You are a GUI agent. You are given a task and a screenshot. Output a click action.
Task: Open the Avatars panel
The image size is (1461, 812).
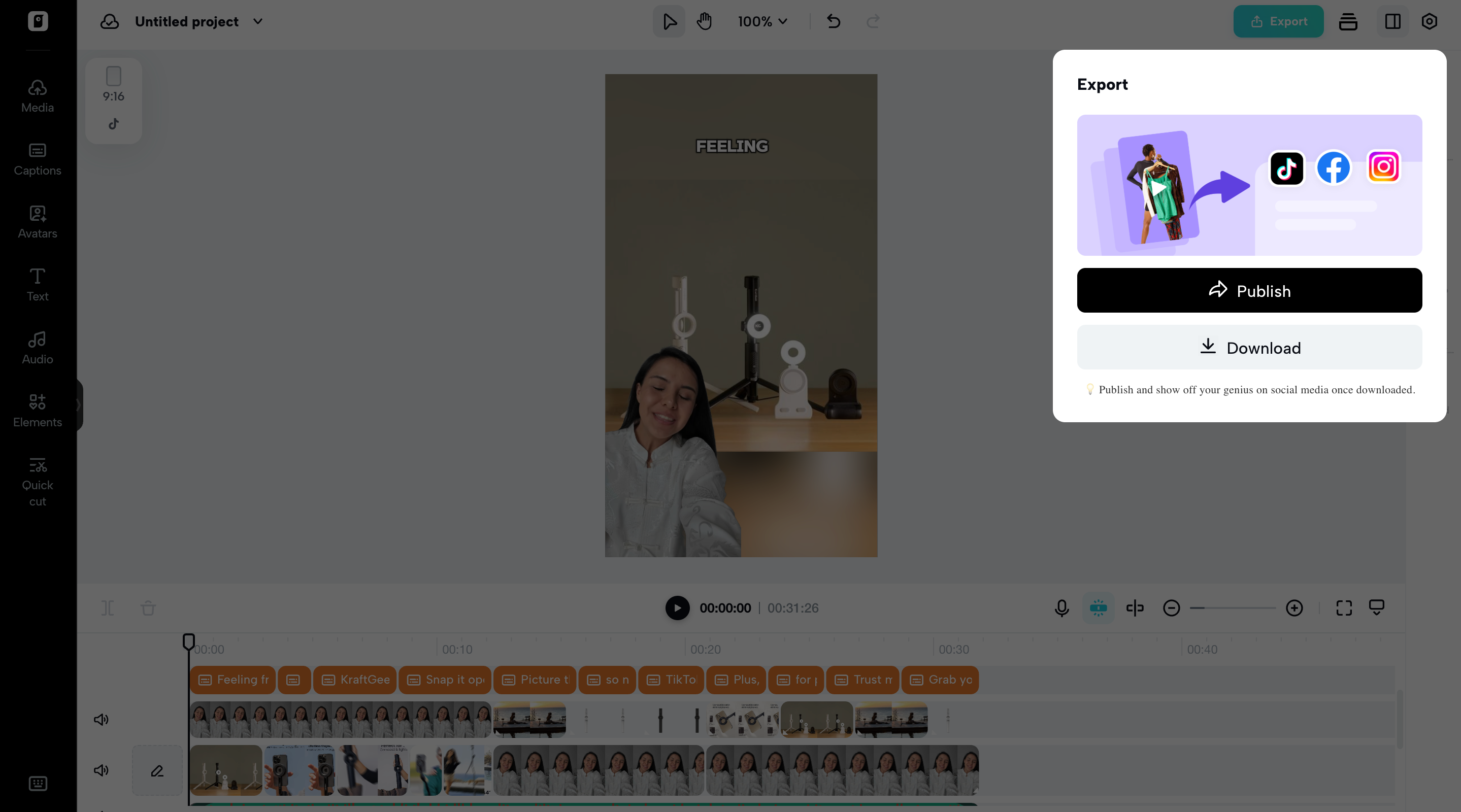coord(37,222)
